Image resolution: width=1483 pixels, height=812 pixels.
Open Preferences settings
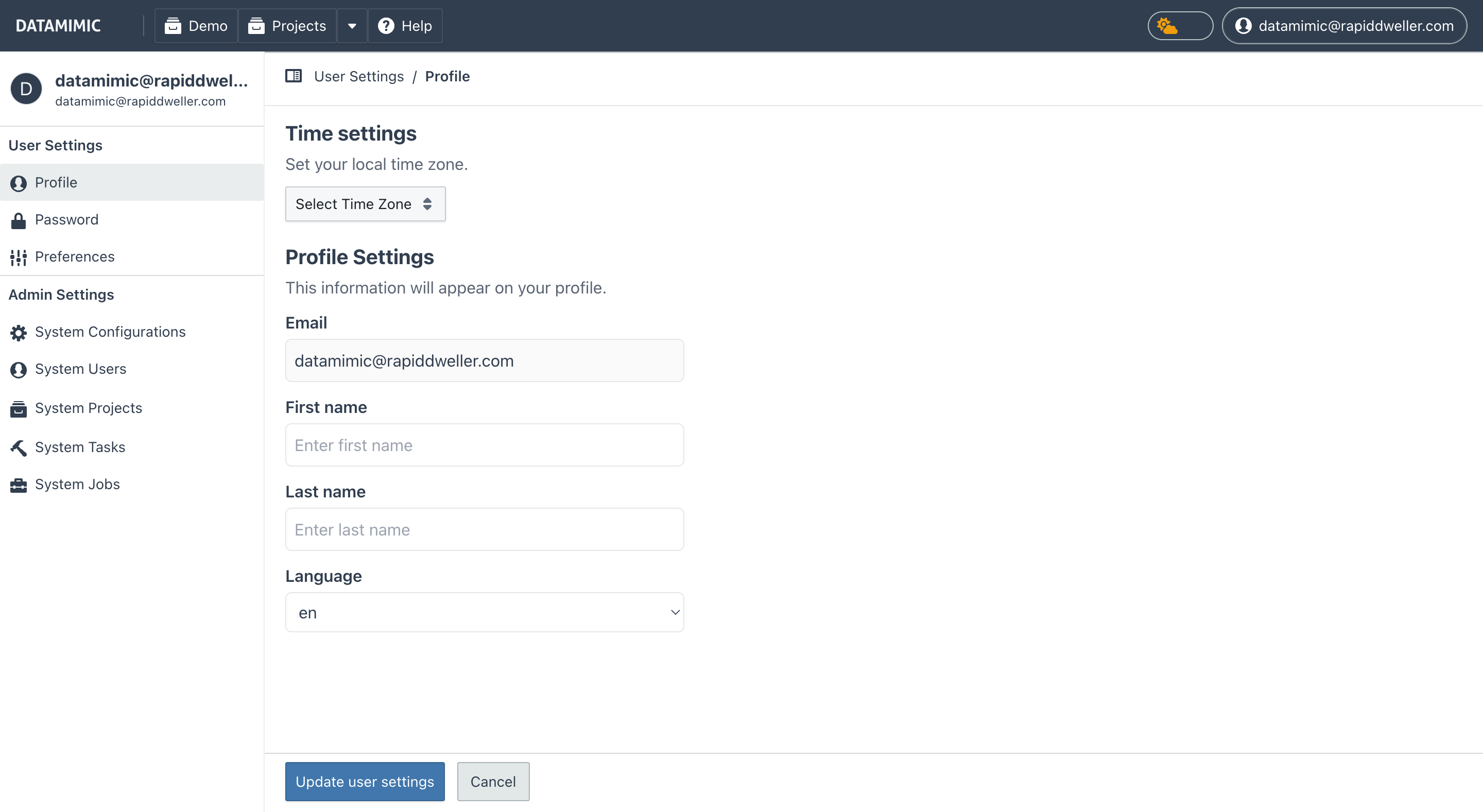pyautogui.click(x=132, y=256)
